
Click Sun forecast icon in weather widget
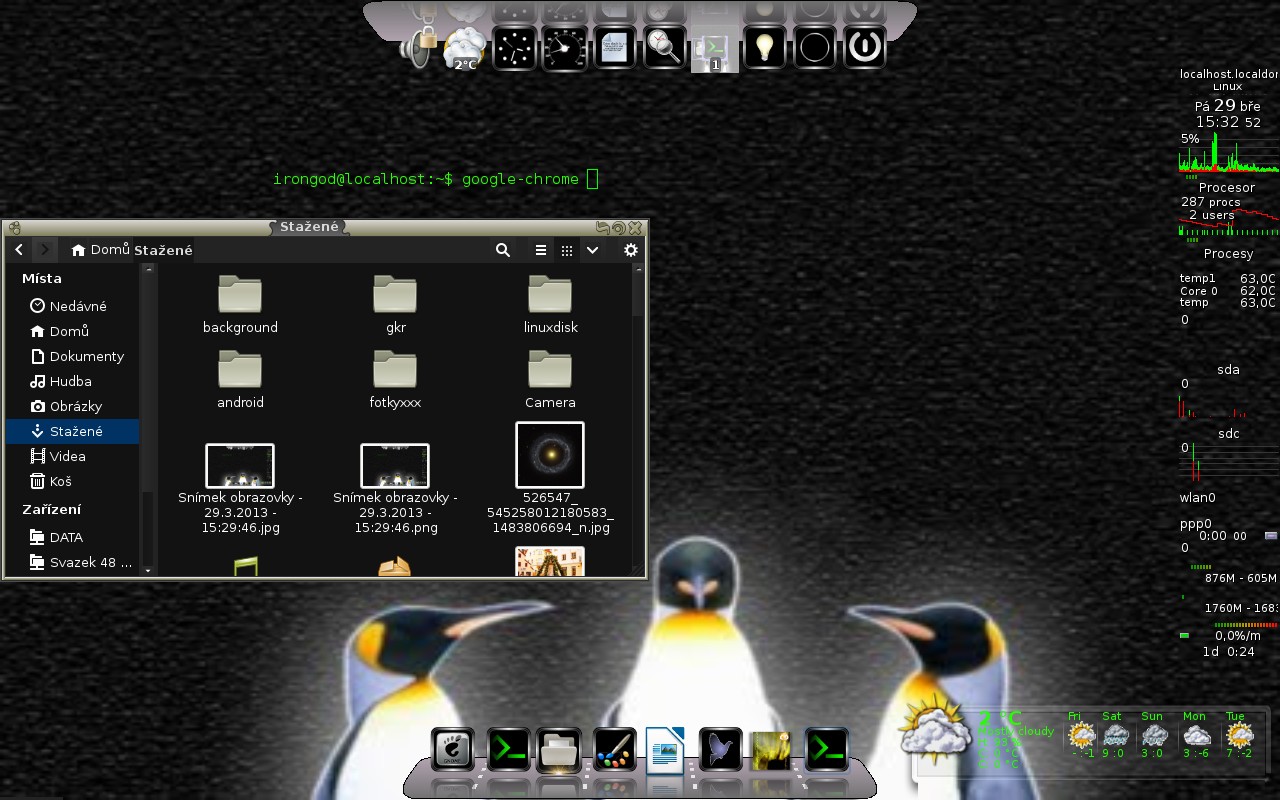click(1154, 736)
